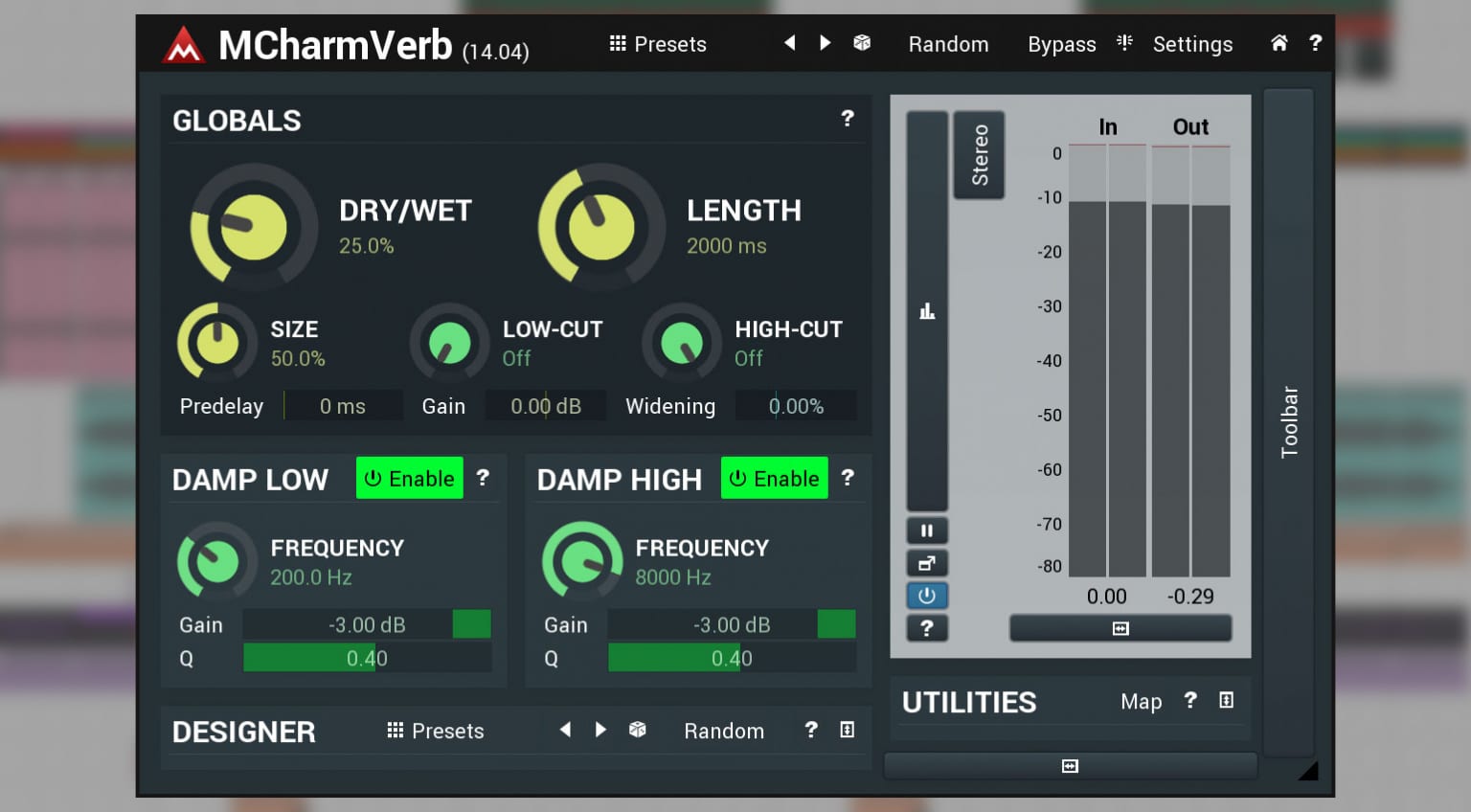Screen dimensions: 1471x812
Task: Open the main Presets browser
Action: click(x=658, y=44)
